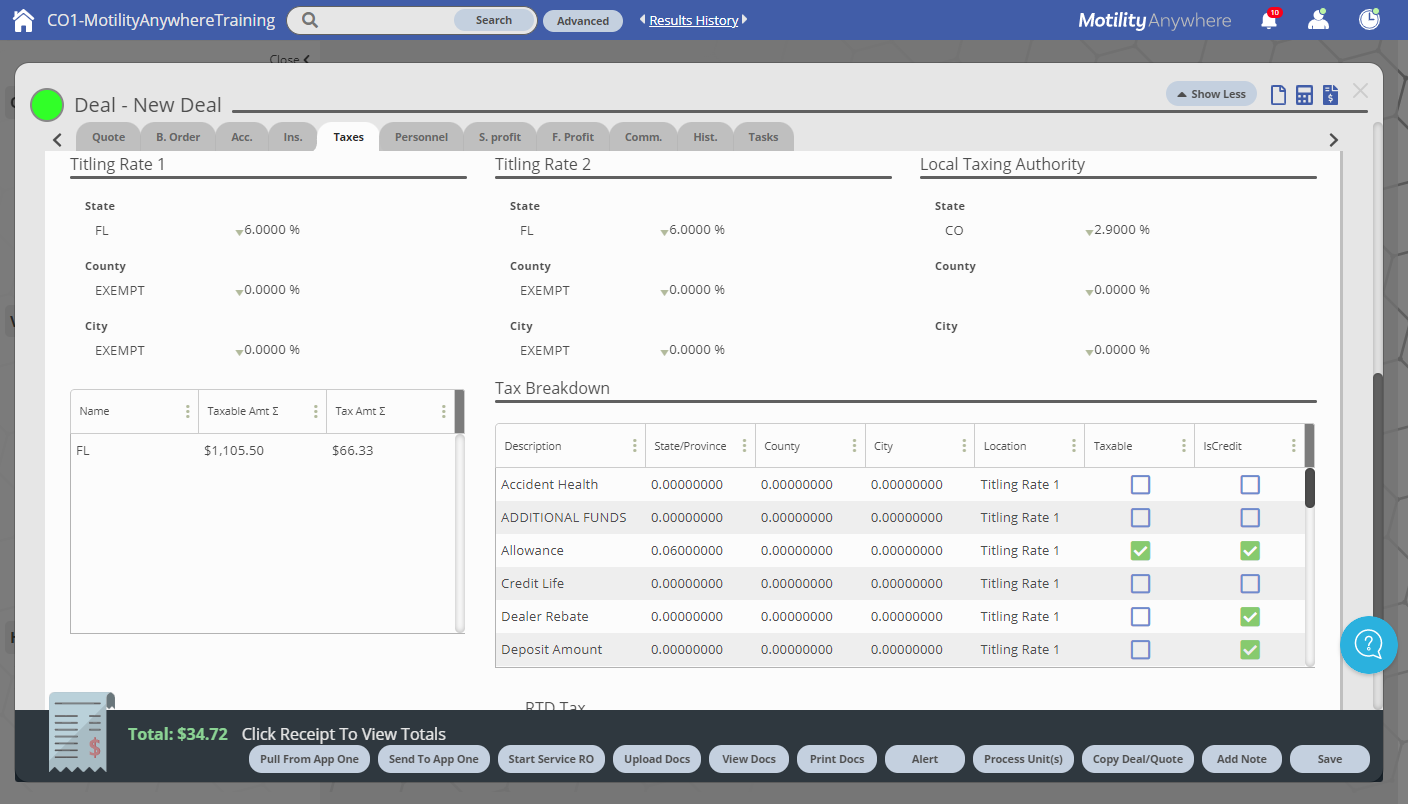Open the help chat bubble

(1368, 645)
